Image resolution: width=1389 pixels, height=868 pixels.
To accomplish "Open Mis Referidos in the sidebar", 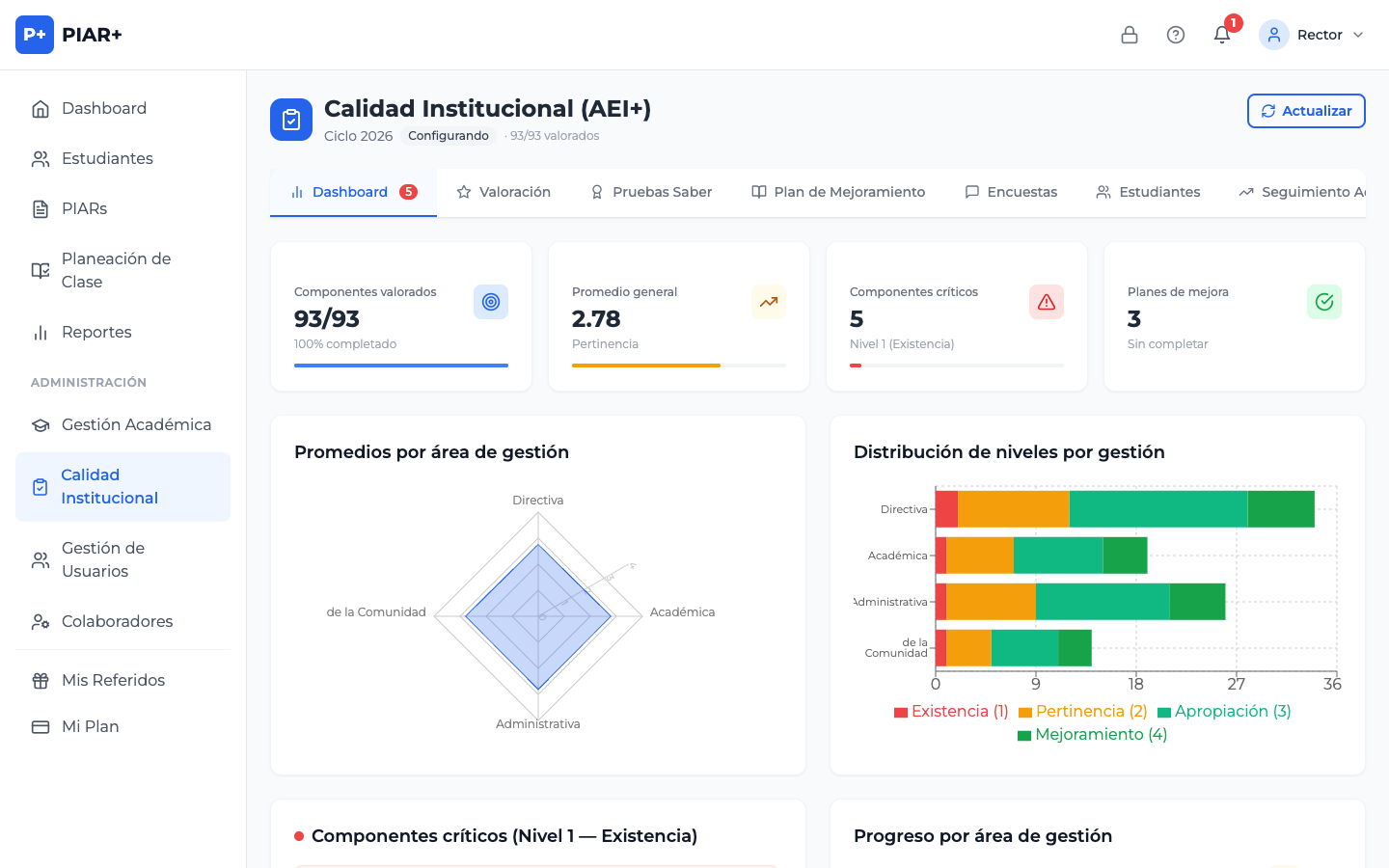I will pos(123,680).
